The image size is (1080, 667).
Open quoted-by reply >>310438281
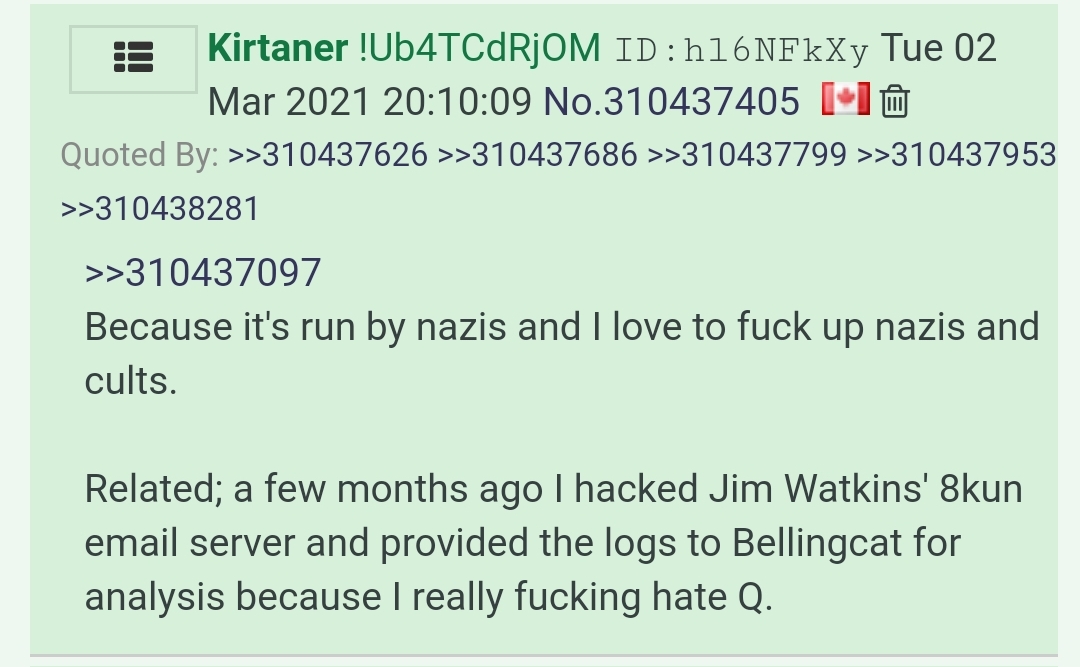[160, 209]
